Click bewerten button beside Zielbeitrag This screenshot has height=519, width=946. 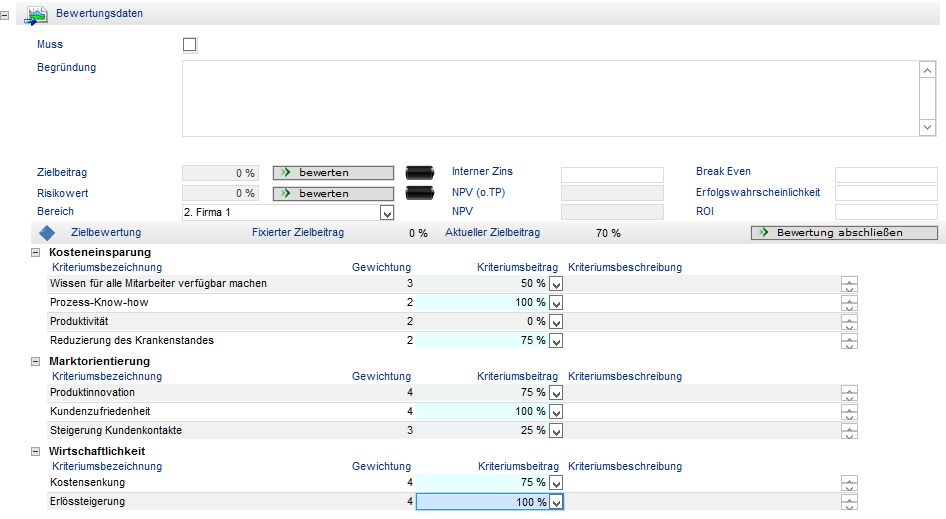coord(333,173)
